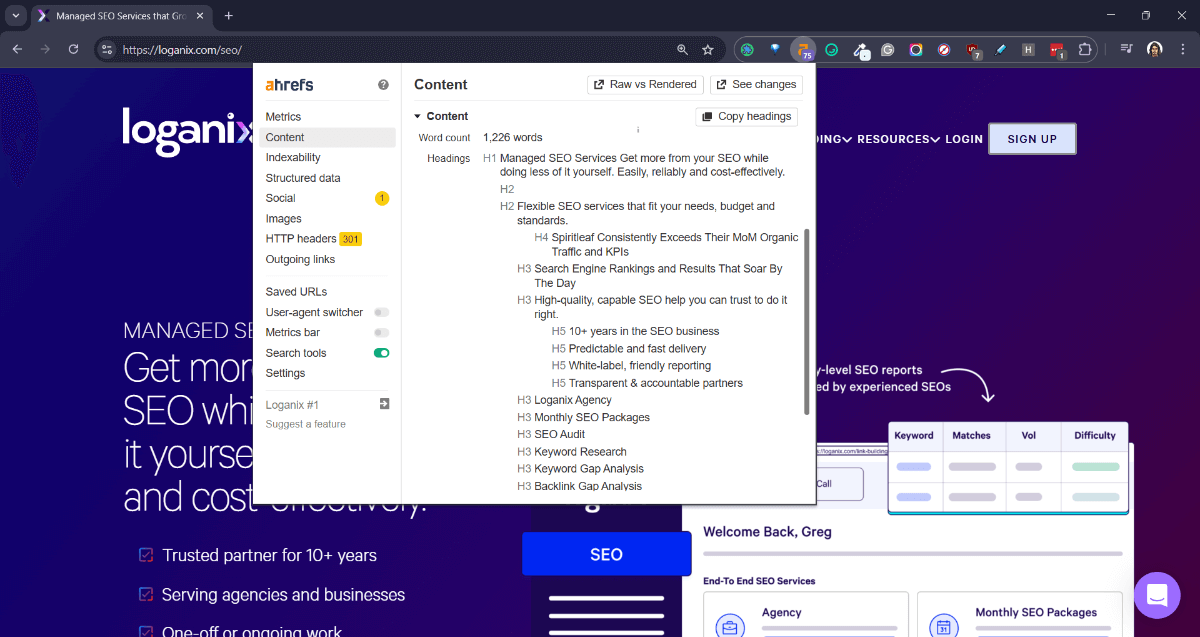1200x637 pixels.
Task: Click the blue highlighter pen extension icon
Action: coord(1000,49)
